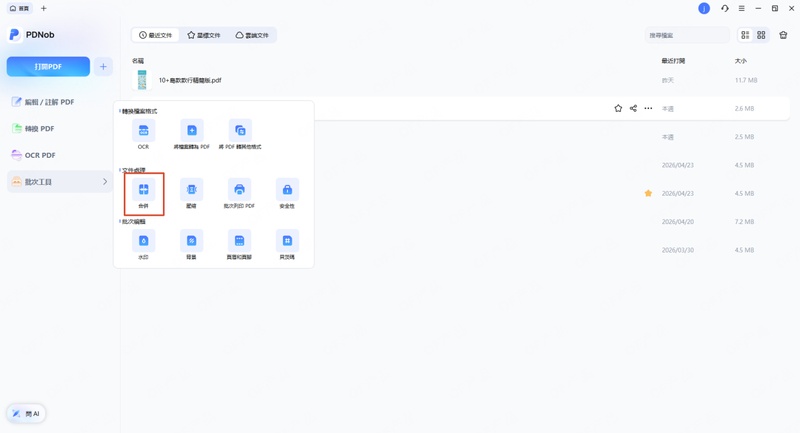
Task: Switch to the Recent files tab
Action: pos(156,35)
